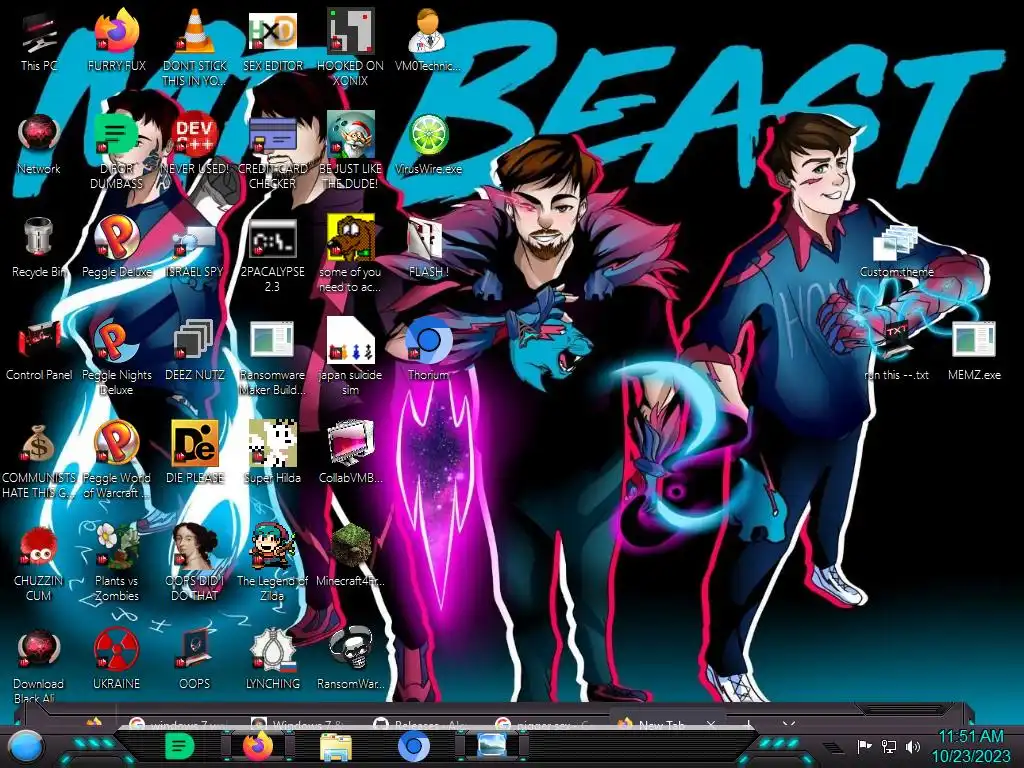Open Action Center flag in system tray

[865, 746]
